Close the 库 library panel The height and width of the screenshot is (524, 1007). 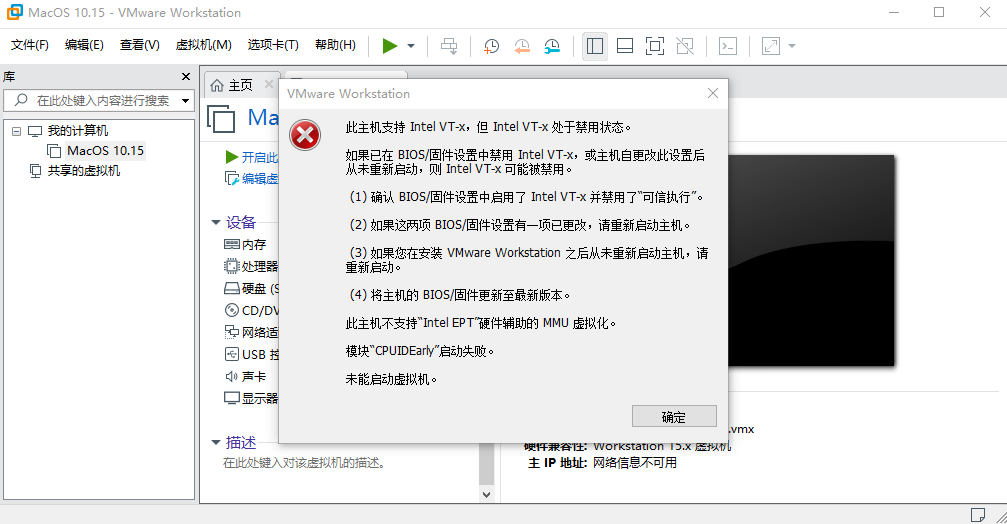point(186,76)
